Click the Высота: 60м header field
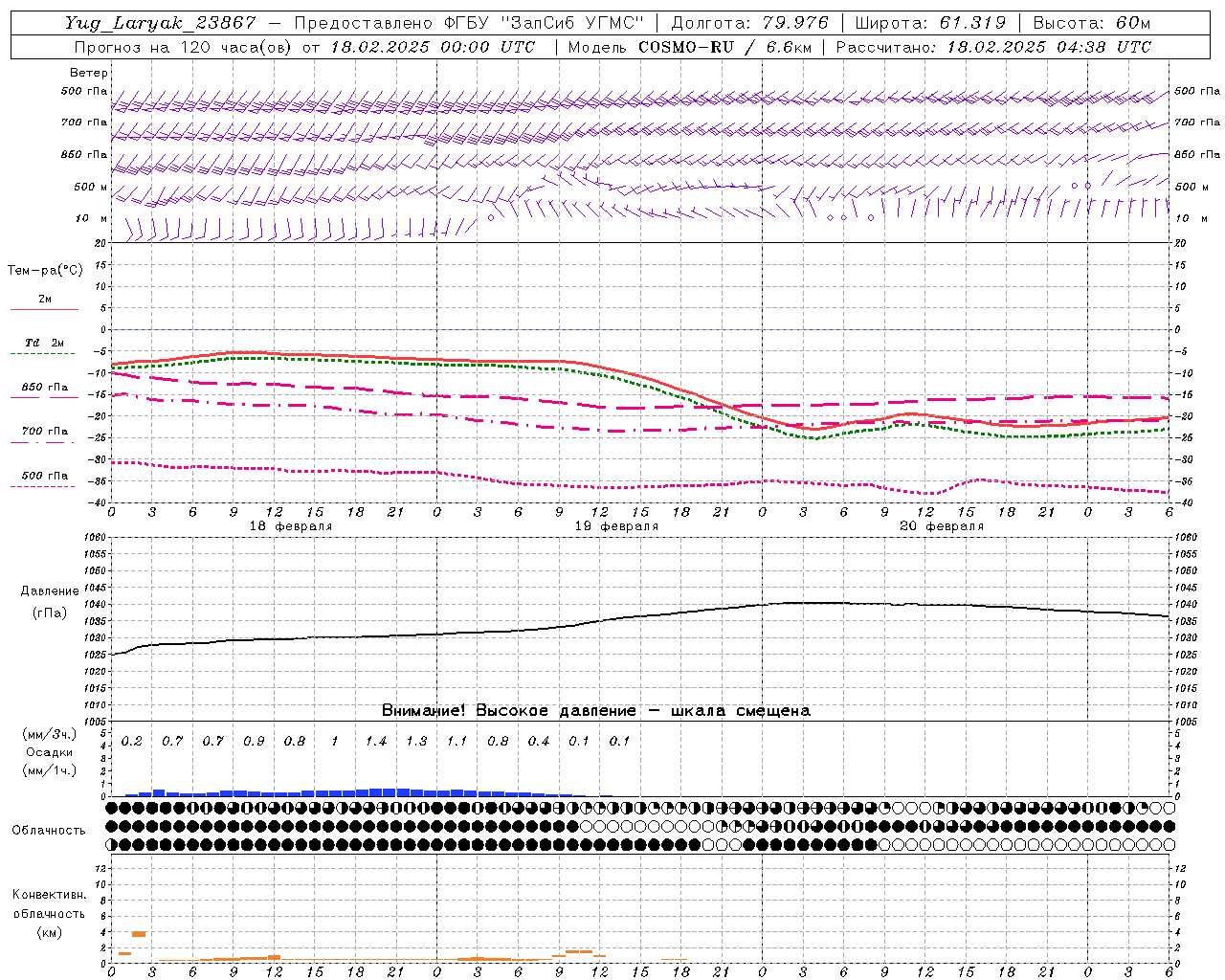 pos(1092,23)
